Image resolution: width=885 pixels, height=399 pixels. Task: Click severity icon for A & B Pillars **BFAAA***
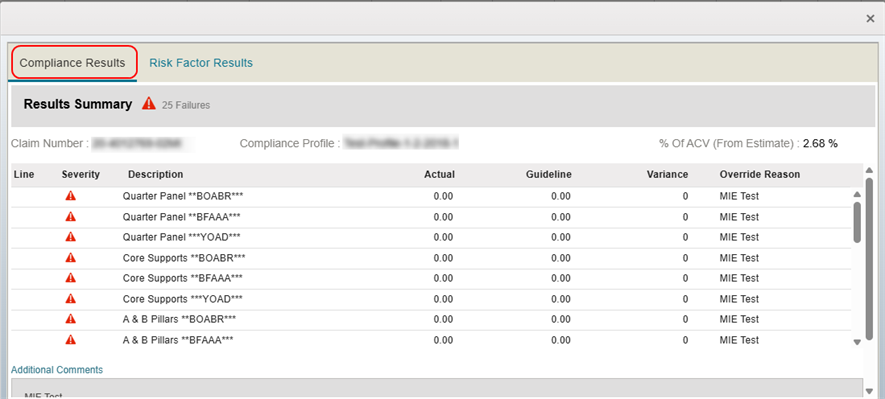click(x=71, y=339)
